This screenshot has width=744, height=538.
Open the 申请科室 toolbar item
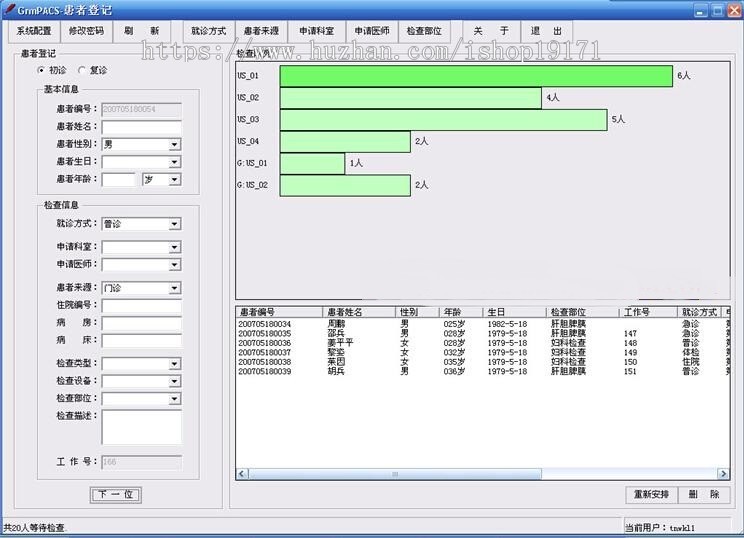[316, 31]
